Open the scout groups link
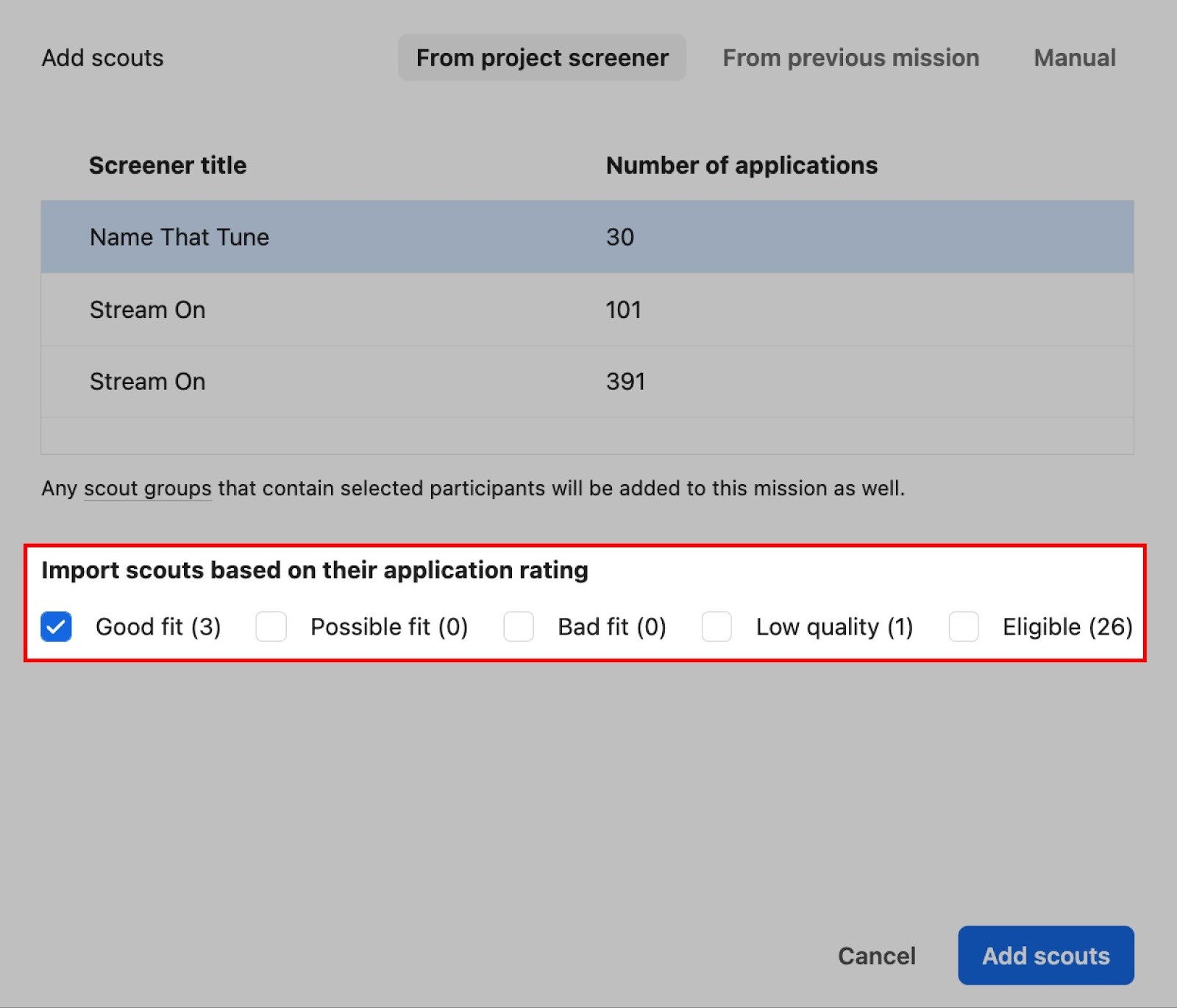This screenshot has height=1008, width=1177. coord(147,489)
